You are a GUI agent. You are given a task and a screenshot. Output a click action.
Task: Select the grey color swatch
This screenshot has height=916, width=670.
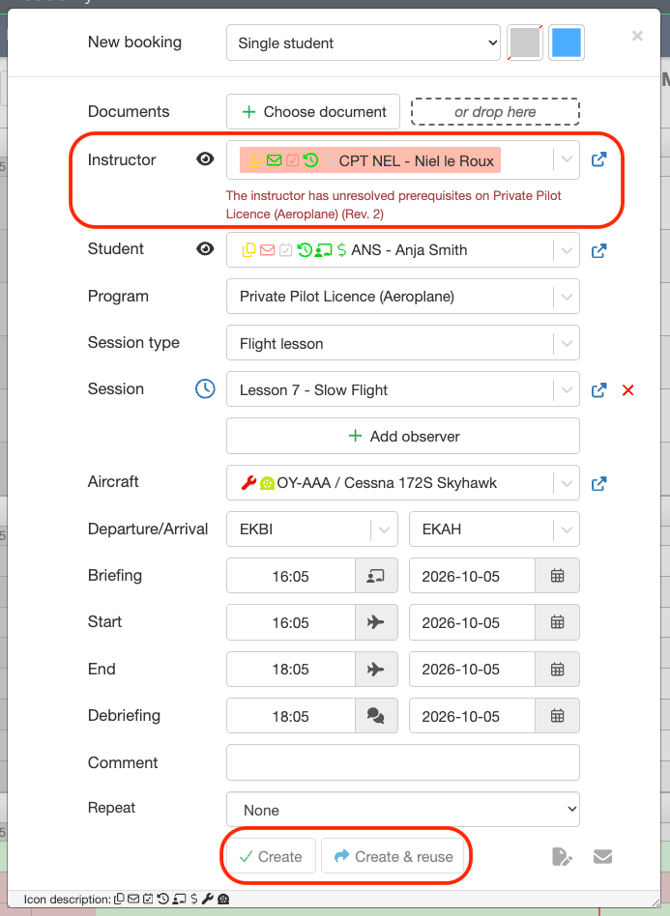pos(525,43)
